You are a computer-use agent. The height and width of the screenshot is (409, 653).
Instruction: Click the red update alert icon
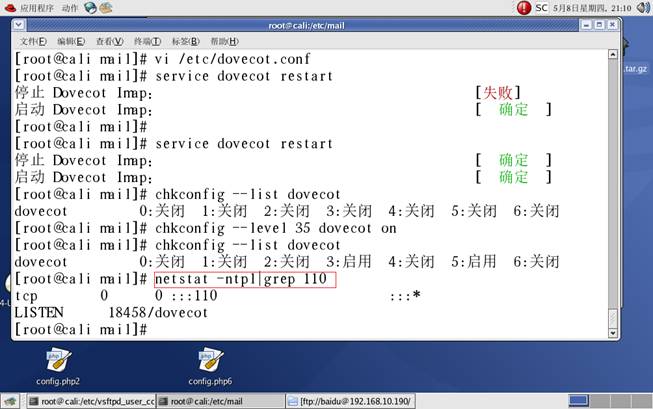(524, 8)
